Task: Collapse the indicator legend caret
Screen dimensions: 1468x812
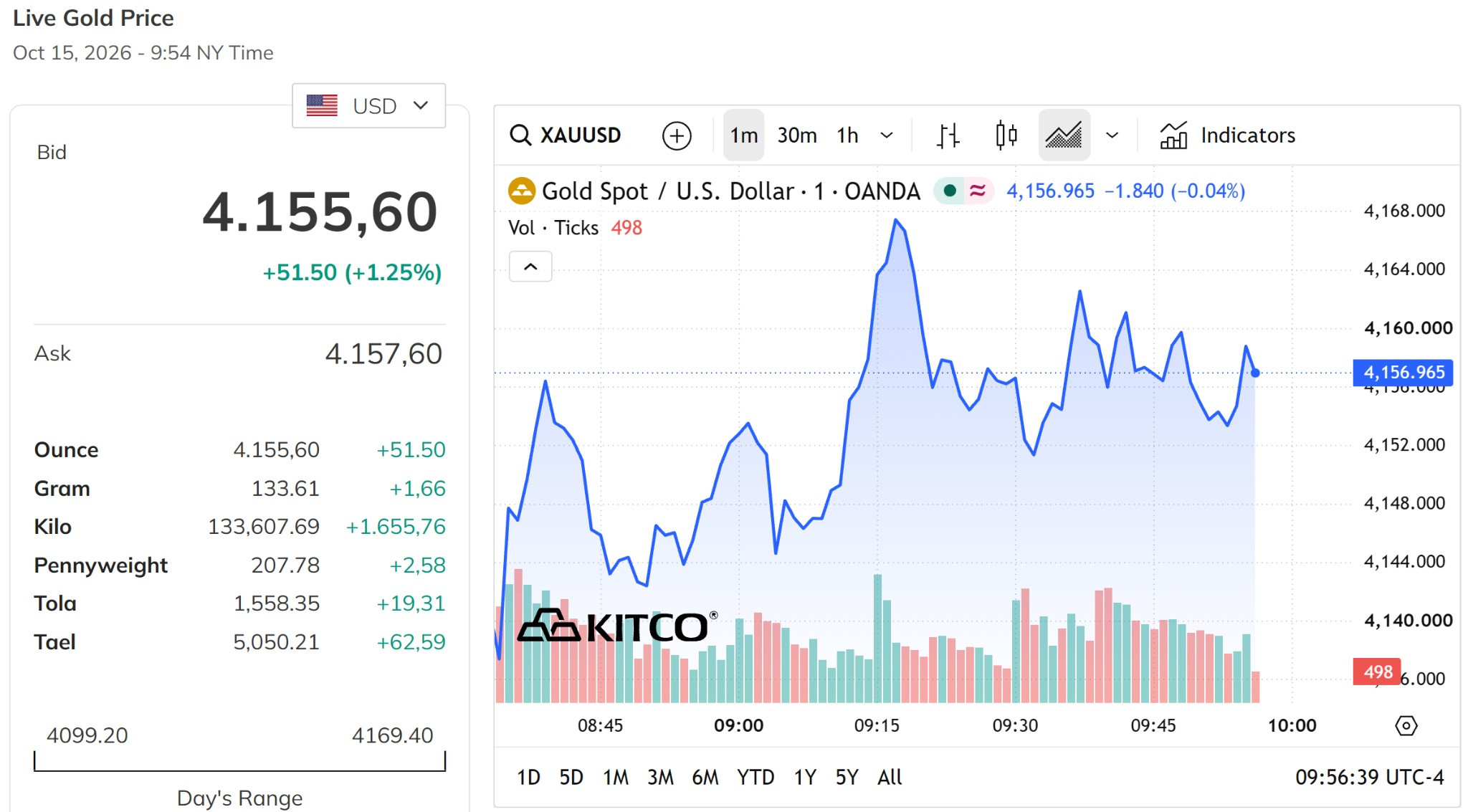Action: click(530, 267)
